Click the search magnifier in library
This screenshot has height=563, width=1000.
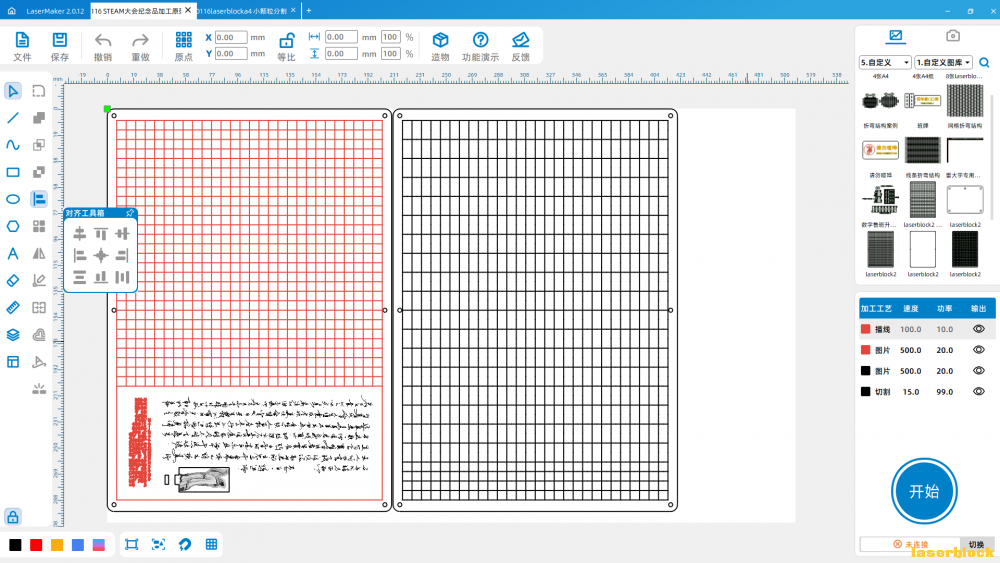(984, 62)
